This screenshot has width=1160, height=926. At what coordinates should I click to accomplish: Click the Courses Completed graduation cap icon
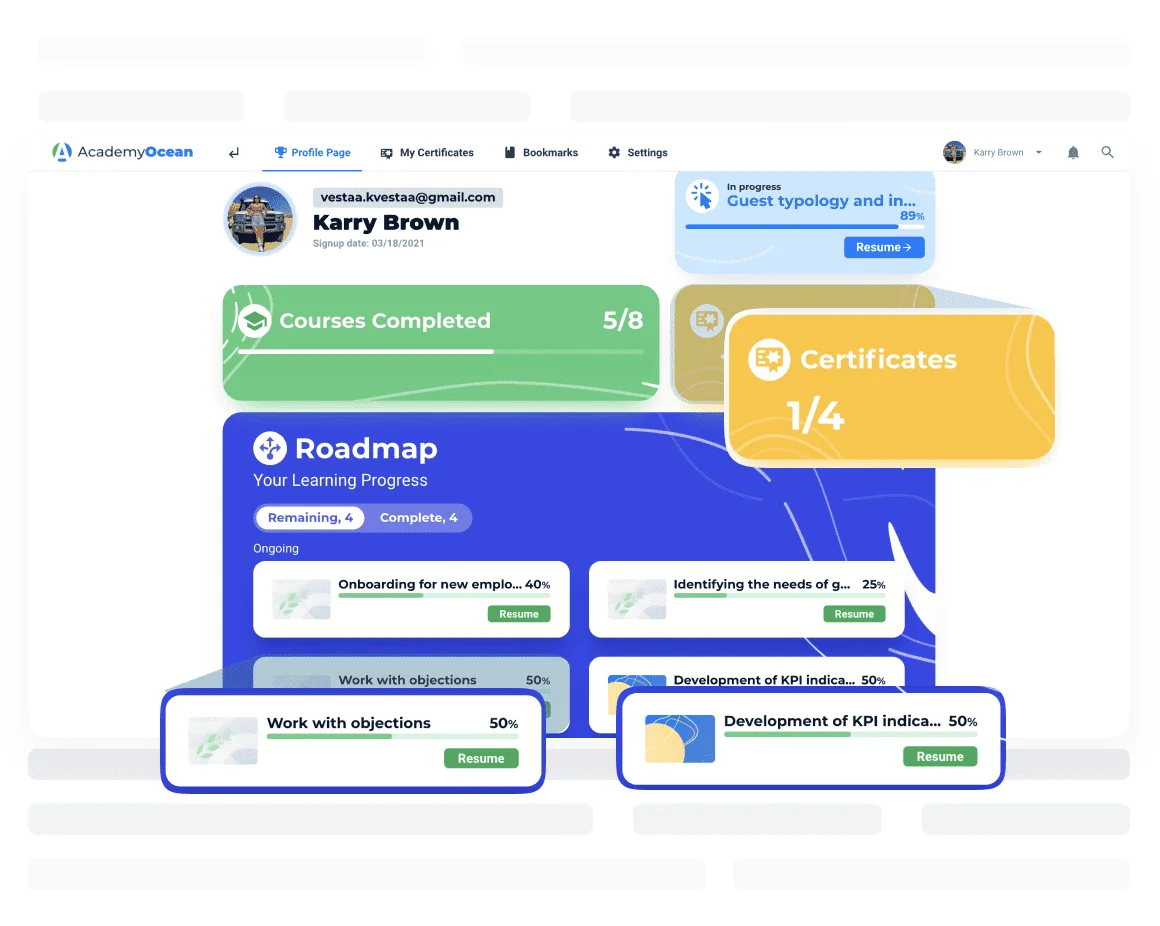pos(255,321)
